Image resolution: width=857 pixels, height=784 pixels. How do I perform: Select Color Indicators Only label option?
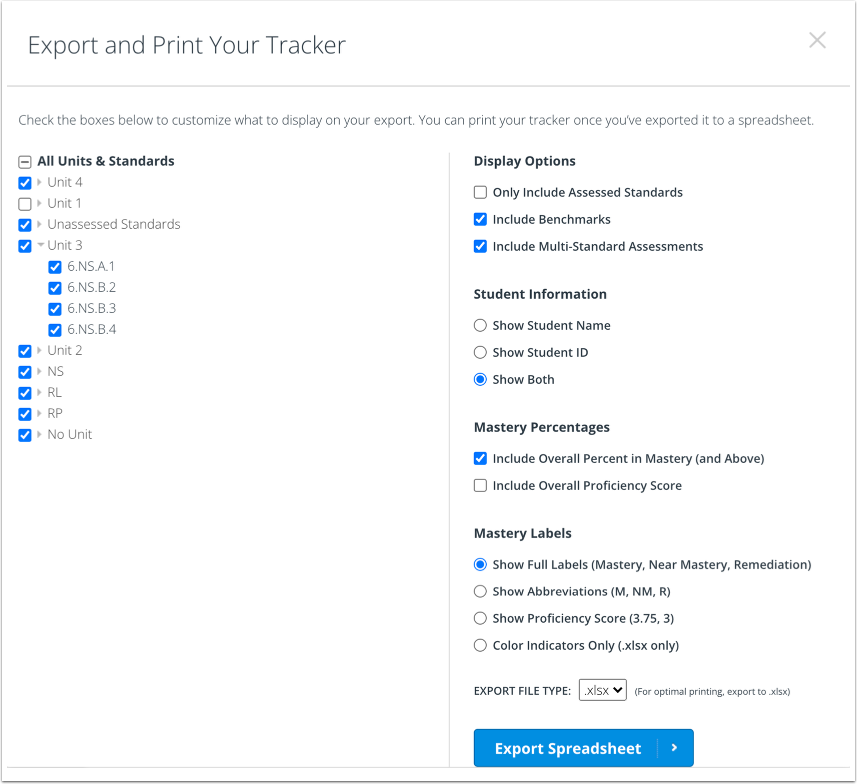(480, 645)
